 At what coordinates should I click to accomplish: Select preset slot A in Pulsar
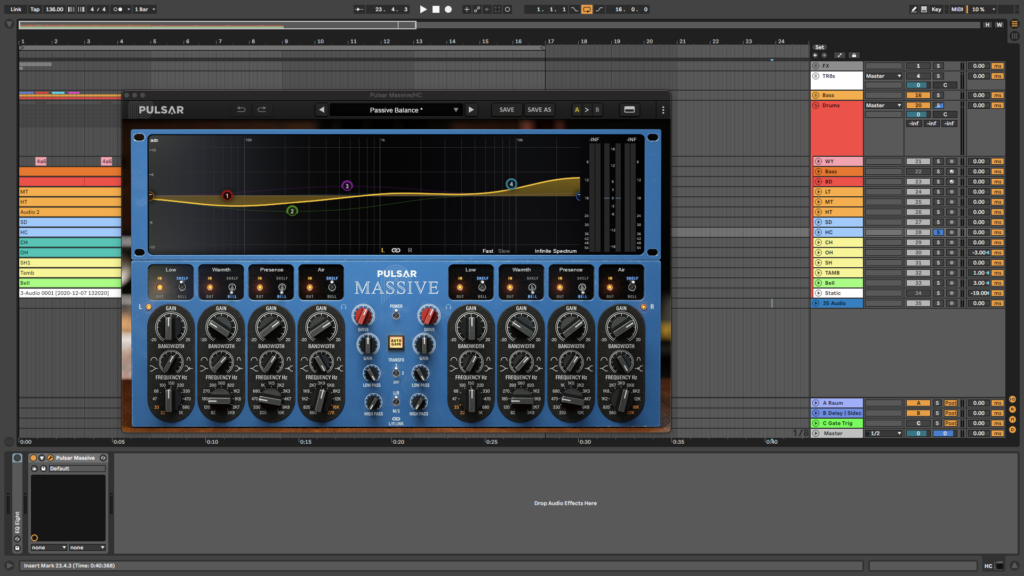tap(577, 110)
